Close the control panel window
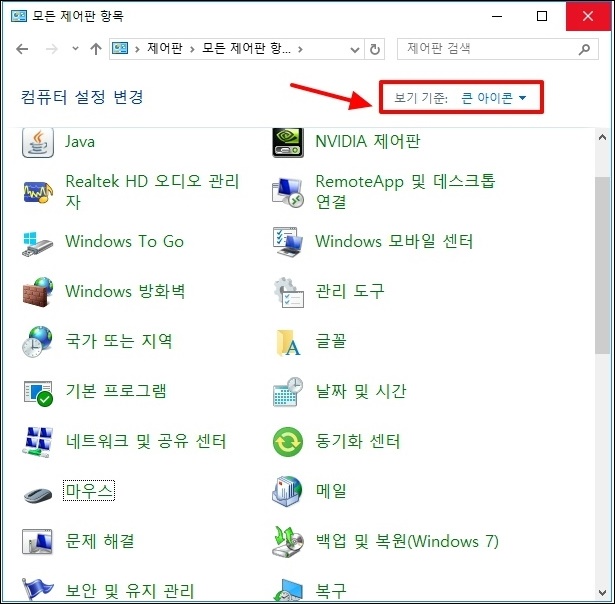Image resolution: width=615 pixels, height=604 pixels. tap(588, 16)
